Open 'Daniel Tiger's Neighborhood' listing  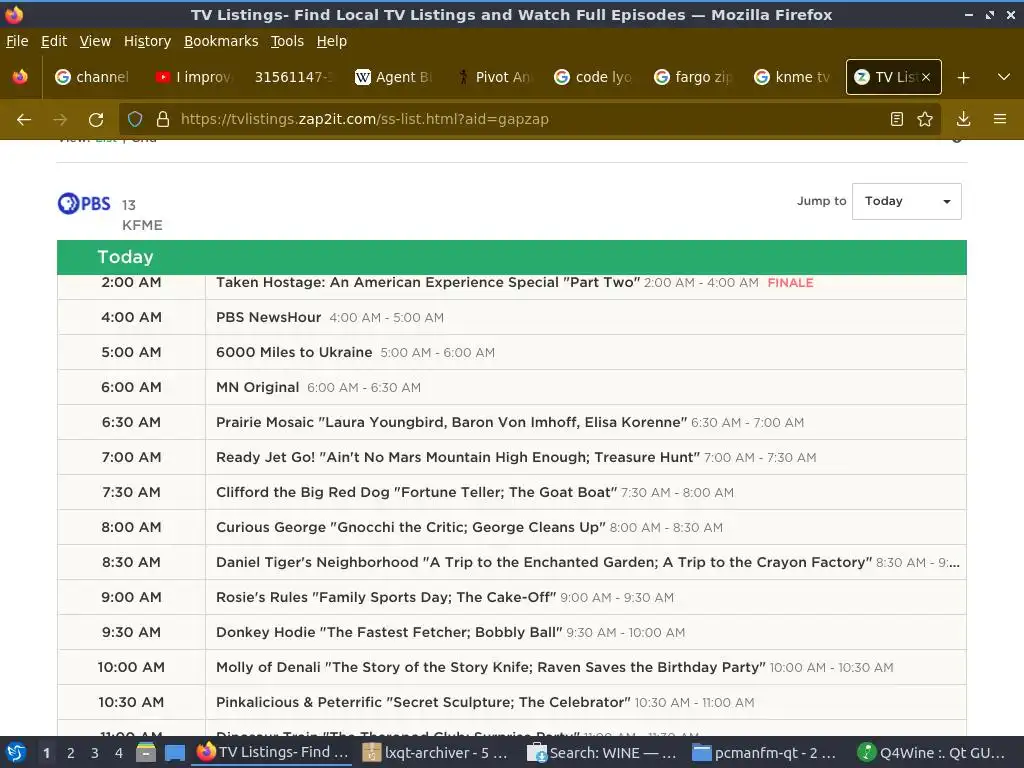click(x=544, y=562)
